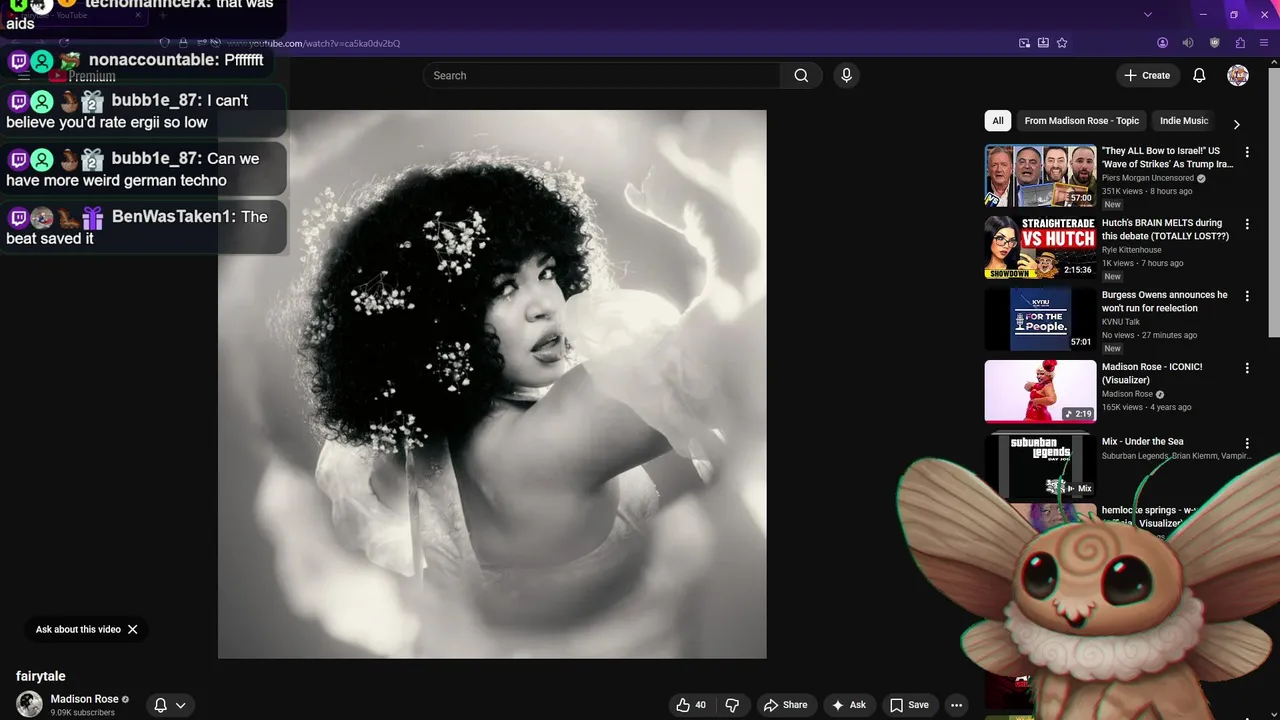The image size is (1280, 720).
Task: Expand the list-all-tabs chevron in title bar
Action: pos(1148,14)
